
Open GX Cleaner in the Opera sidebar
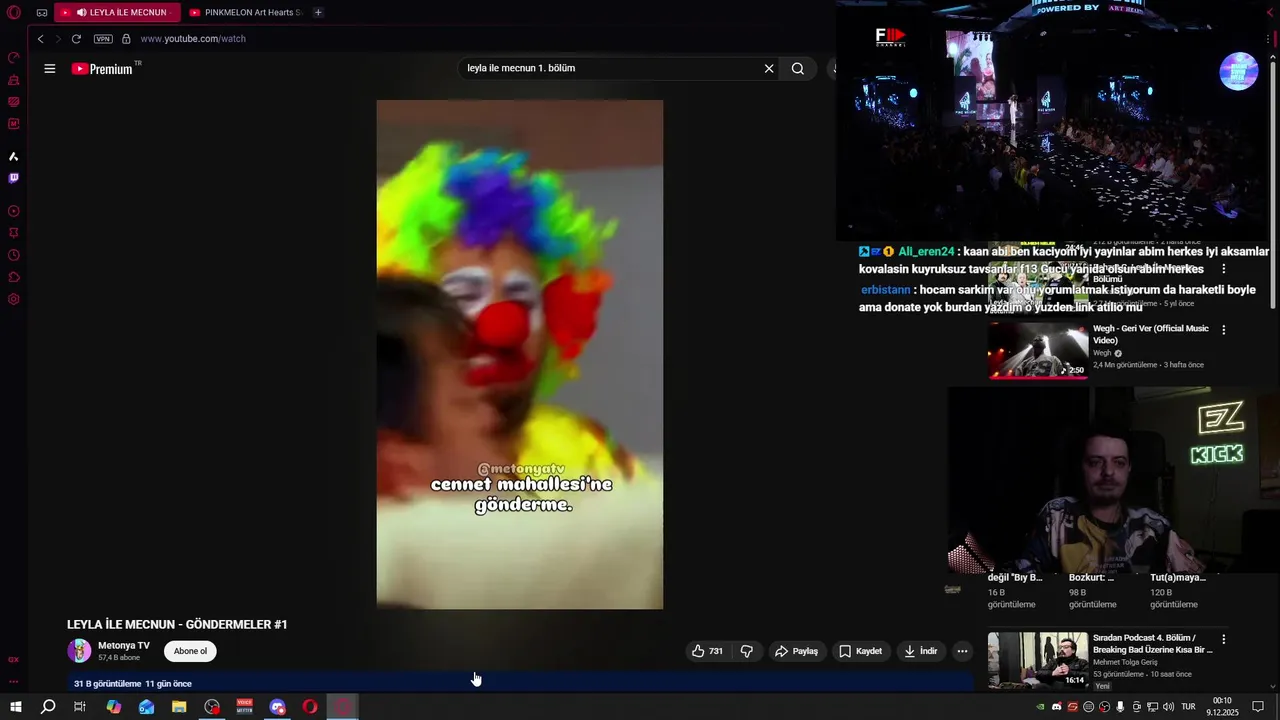pyautogui.click(x=14, y=80)
